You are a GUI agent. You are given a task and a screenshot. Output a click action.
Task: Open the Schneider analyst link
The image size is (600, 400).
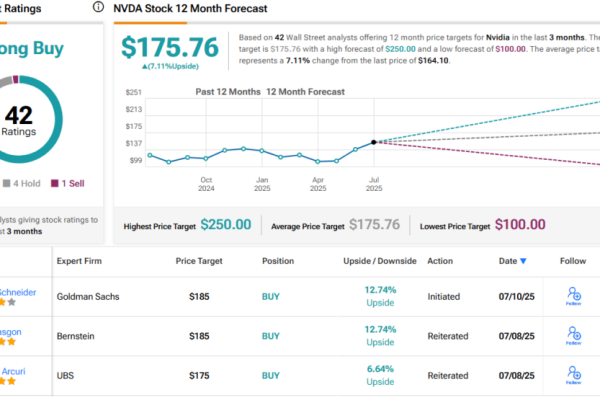(x=17, y=292)
